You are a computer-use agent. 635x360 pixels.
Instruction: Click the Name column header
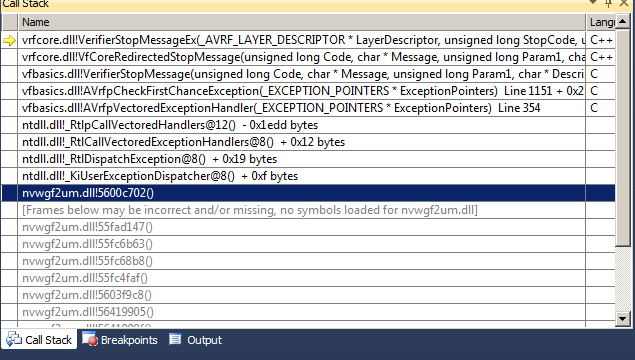pos(302,22)
